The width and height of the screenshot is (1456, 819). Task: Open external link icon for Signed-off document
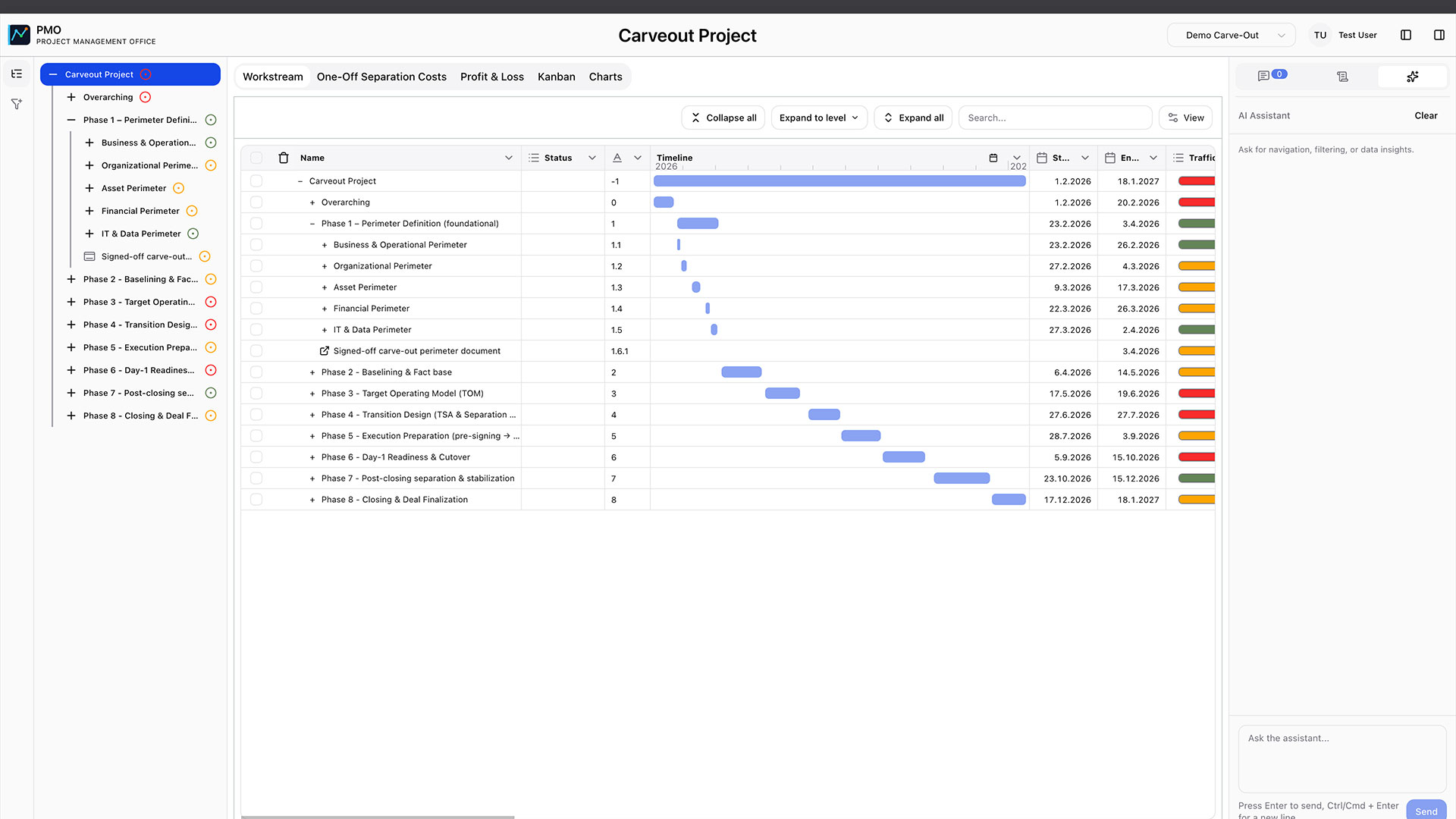click(x=325, y=351)
